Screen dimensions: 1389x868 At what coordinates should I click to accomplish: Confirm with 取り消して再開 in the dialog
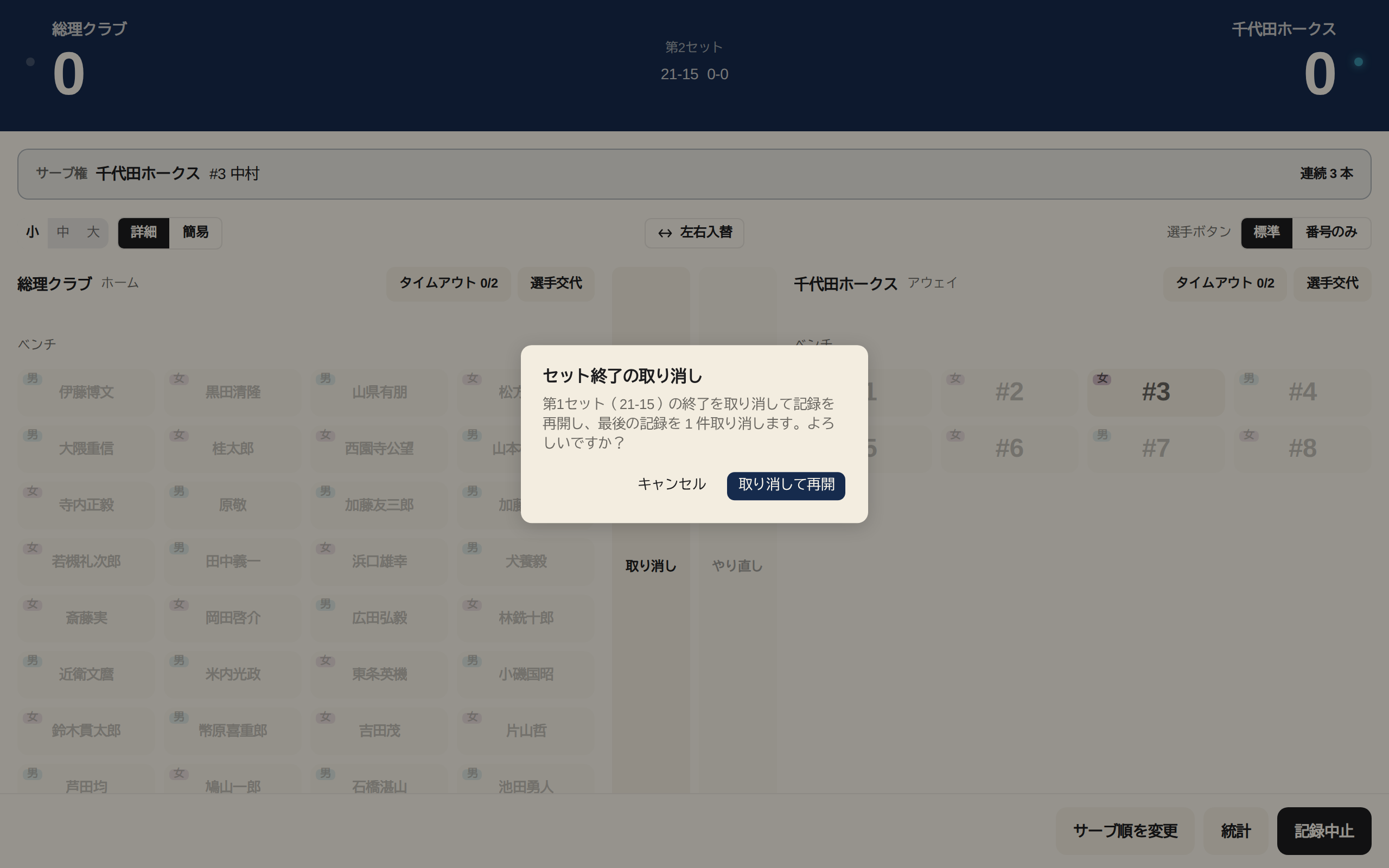786,486
